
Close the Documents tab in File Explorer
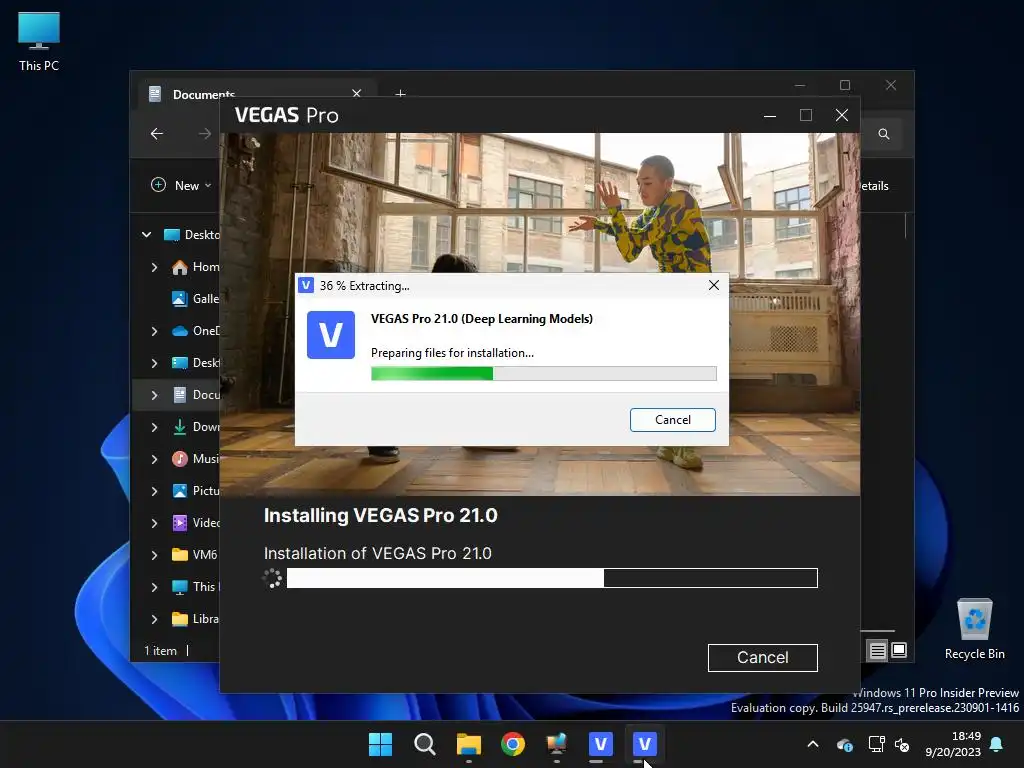pyautogui.click(x=357, y=93)
